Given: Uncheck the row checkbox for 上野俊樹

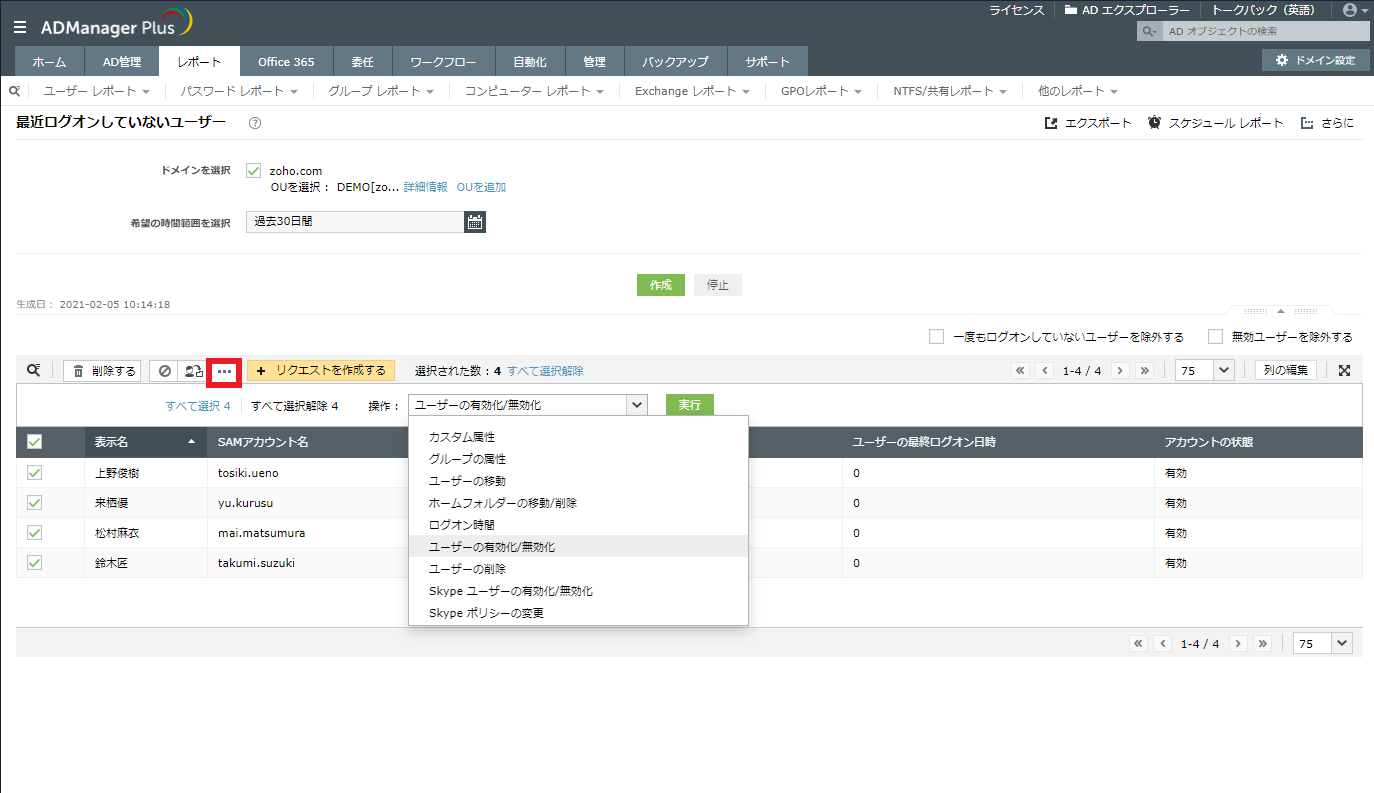Looking at the screenshot, I should (x=34, y=473).
